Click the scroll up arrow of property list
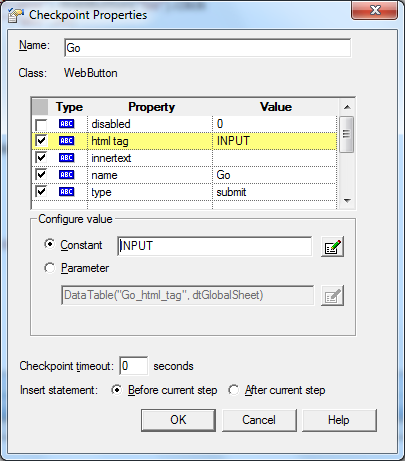 point(347,107)
